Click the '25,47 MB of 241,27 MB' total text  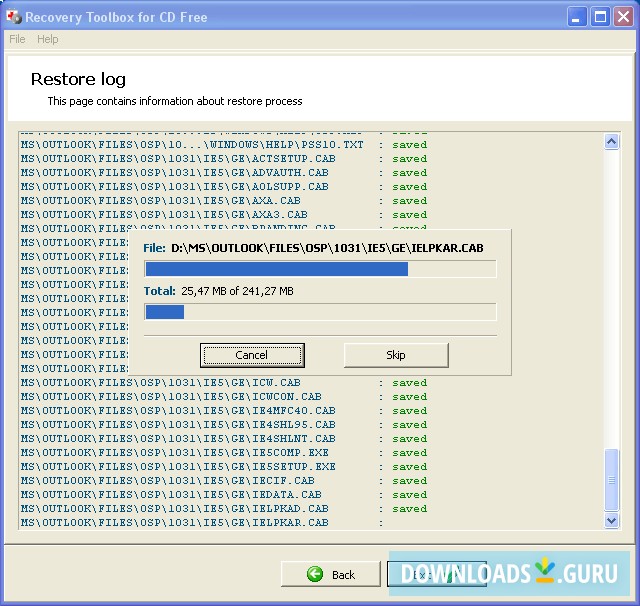pos(237,291)
